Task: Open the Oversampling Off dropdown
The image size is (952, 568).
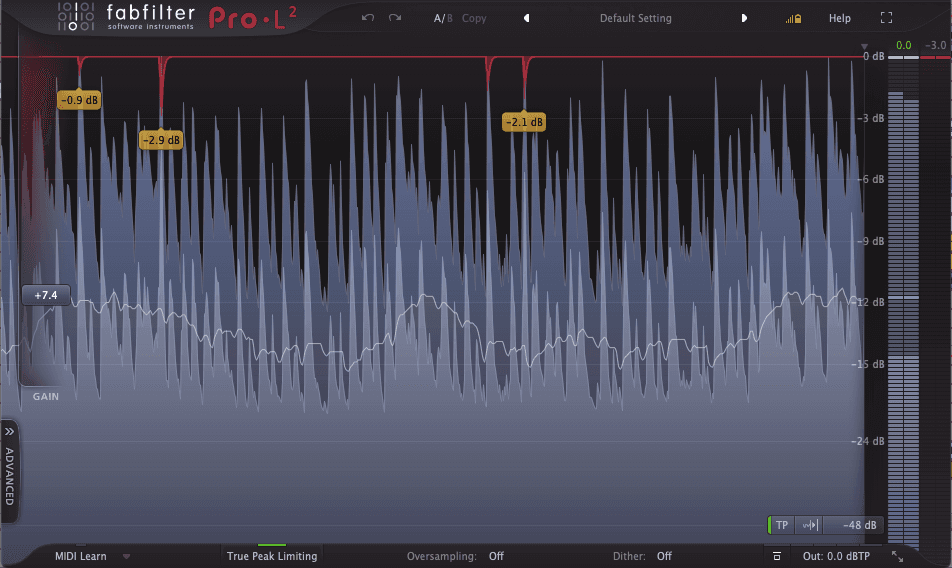Action: [x=496, y=556]
